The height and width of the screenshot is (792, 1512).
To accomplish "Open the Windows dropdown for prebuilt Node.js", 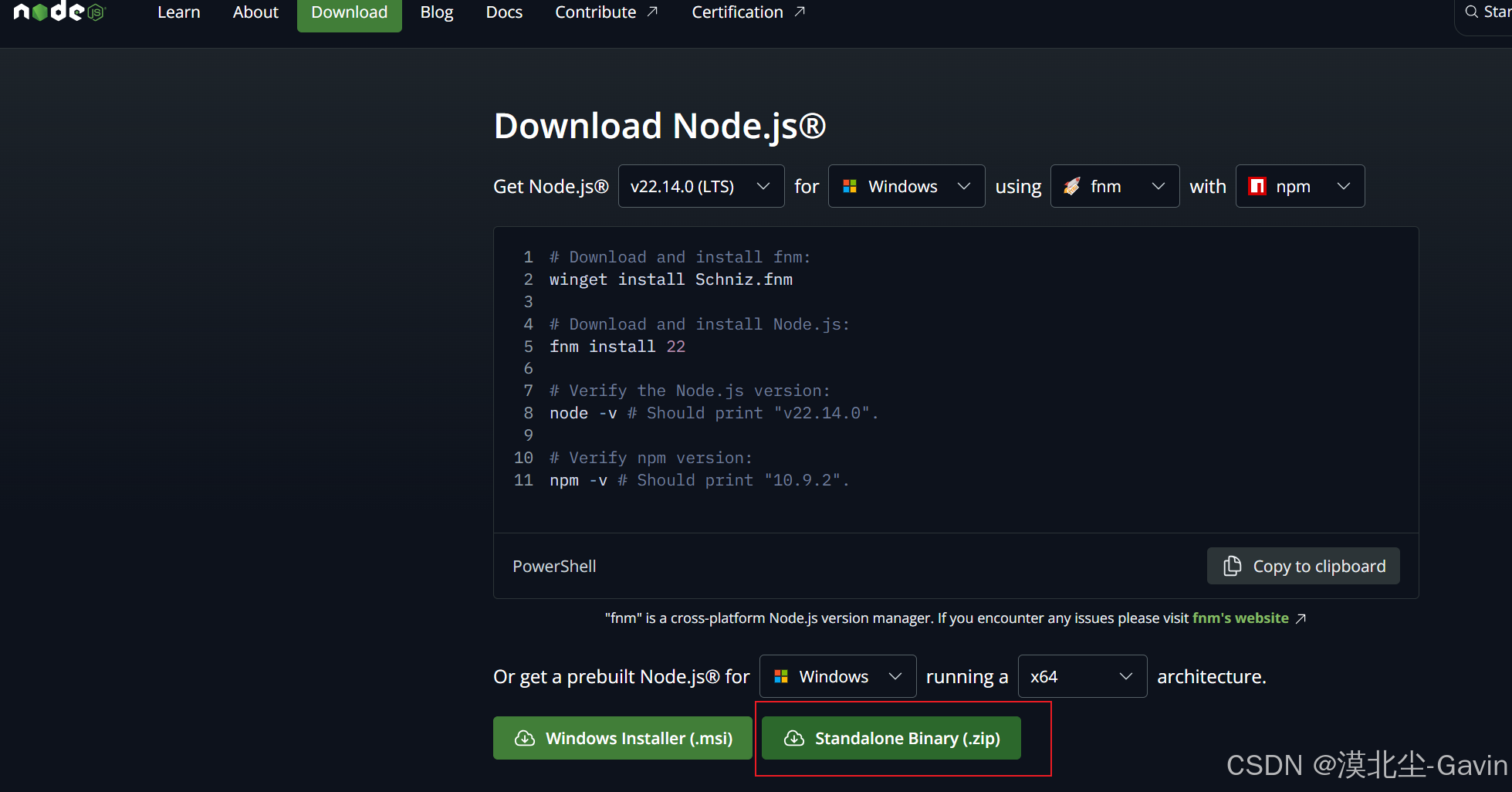I will (837, 675).
